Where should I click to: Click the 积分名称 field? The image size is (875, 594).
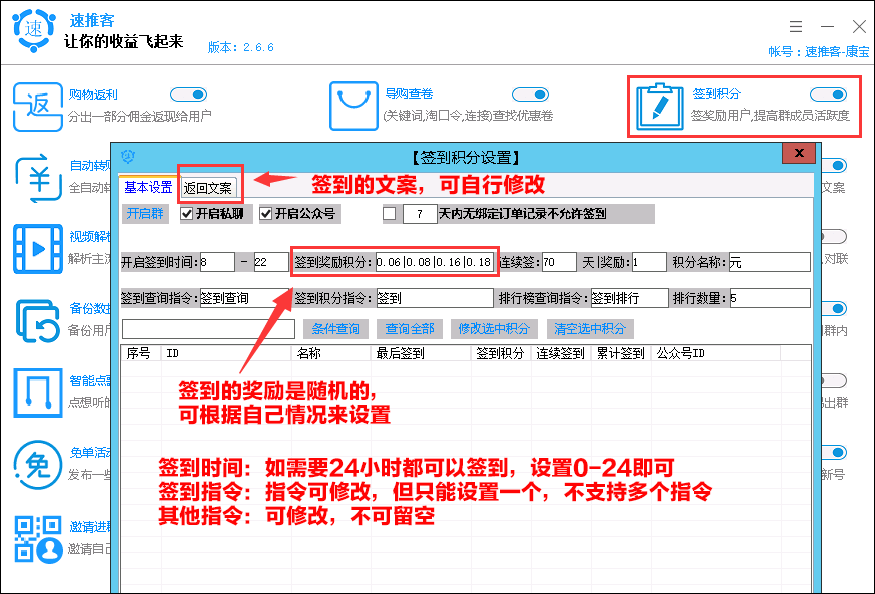click(770, 262)
